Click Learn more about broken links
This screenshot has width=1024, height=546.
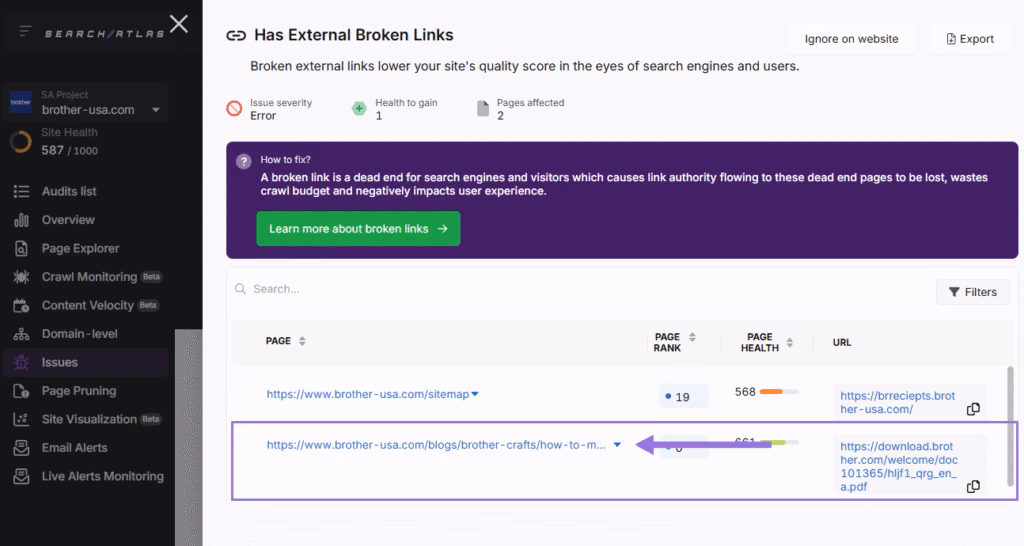coord(358,229)
